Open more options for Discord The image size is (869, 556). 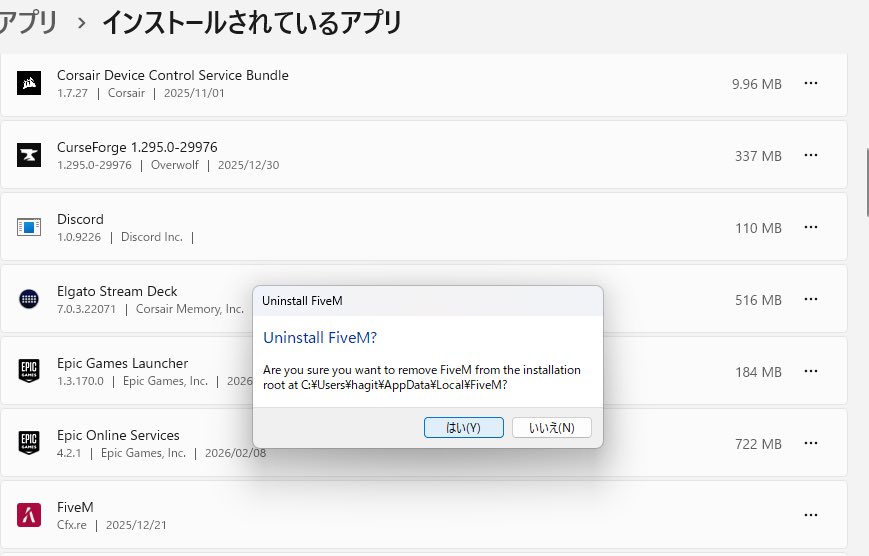click(811, 227)
